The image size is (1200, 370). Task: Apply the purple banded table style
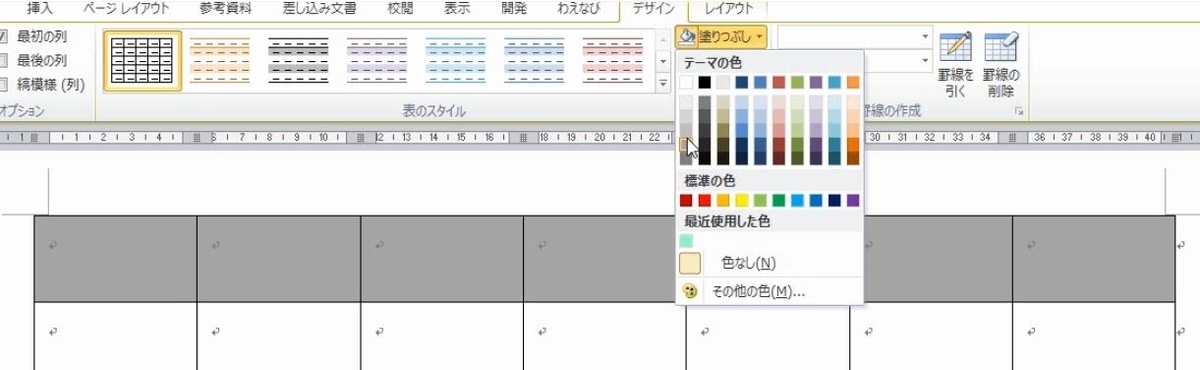point(378,61)
